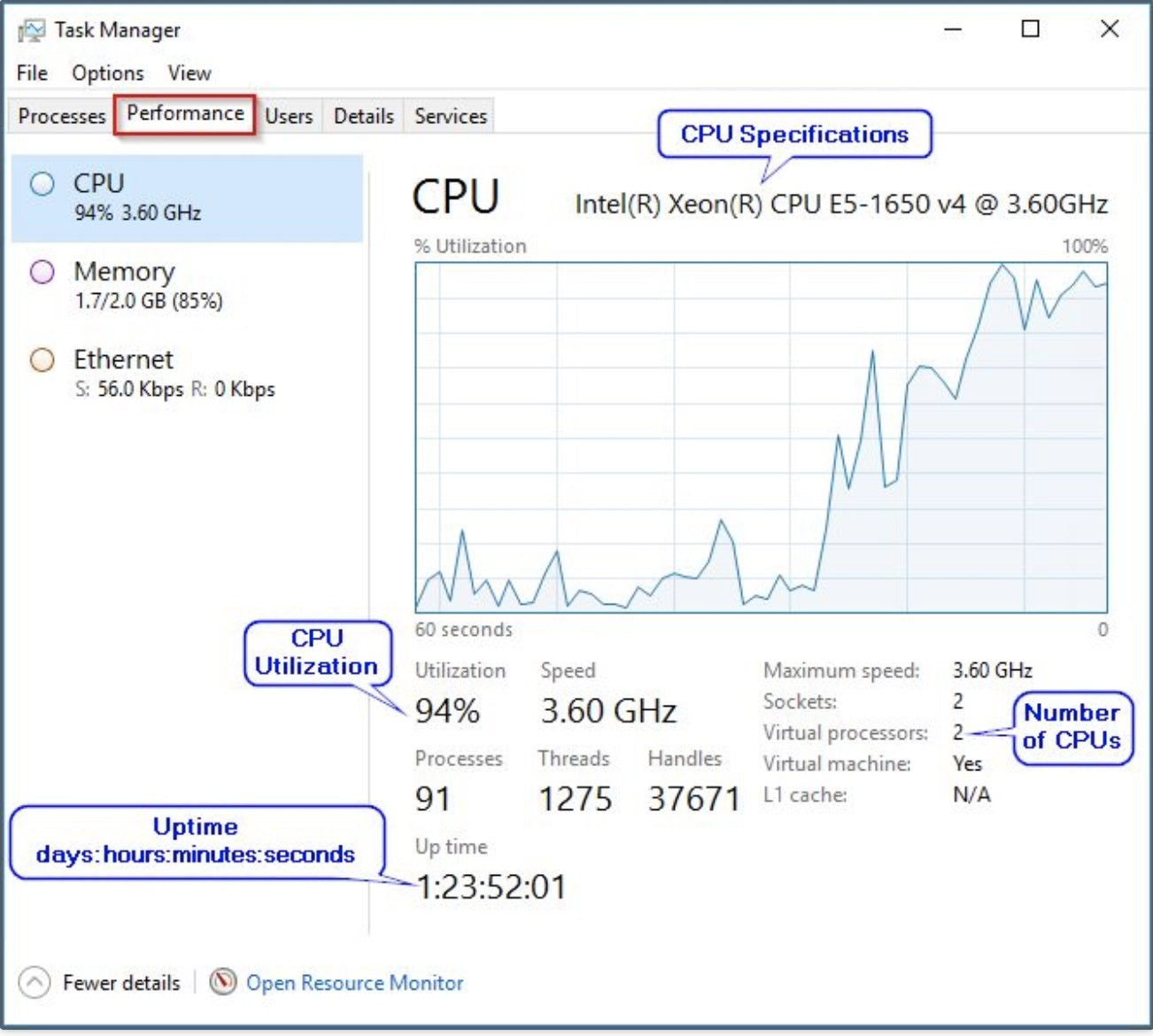Collapse view with Fewer details chevron
1153x1036 pixels.
point(34,982)
